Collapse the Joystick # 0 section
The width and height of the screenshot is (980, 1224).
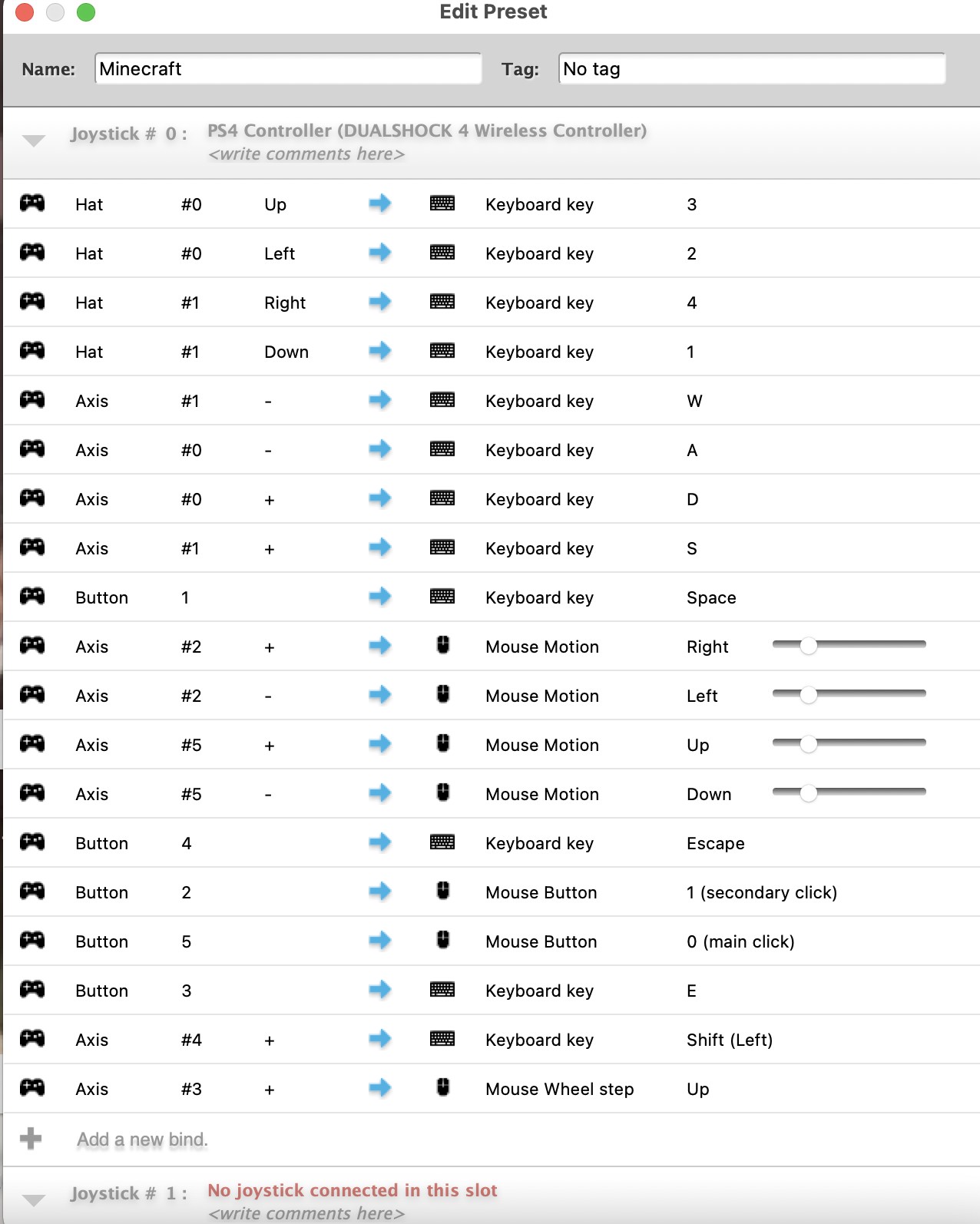[x=34, y=141]
